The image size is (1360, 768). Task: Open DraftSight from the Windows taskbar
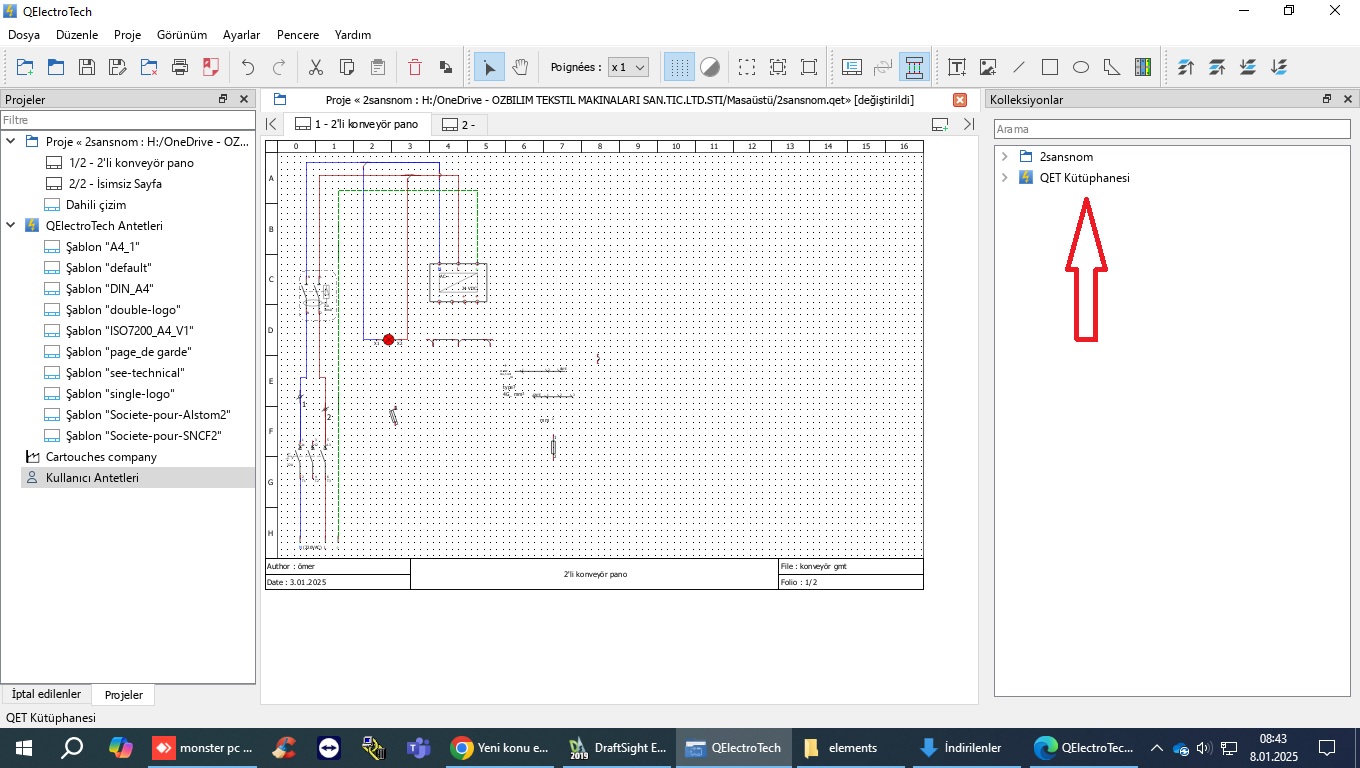point(618,748)
